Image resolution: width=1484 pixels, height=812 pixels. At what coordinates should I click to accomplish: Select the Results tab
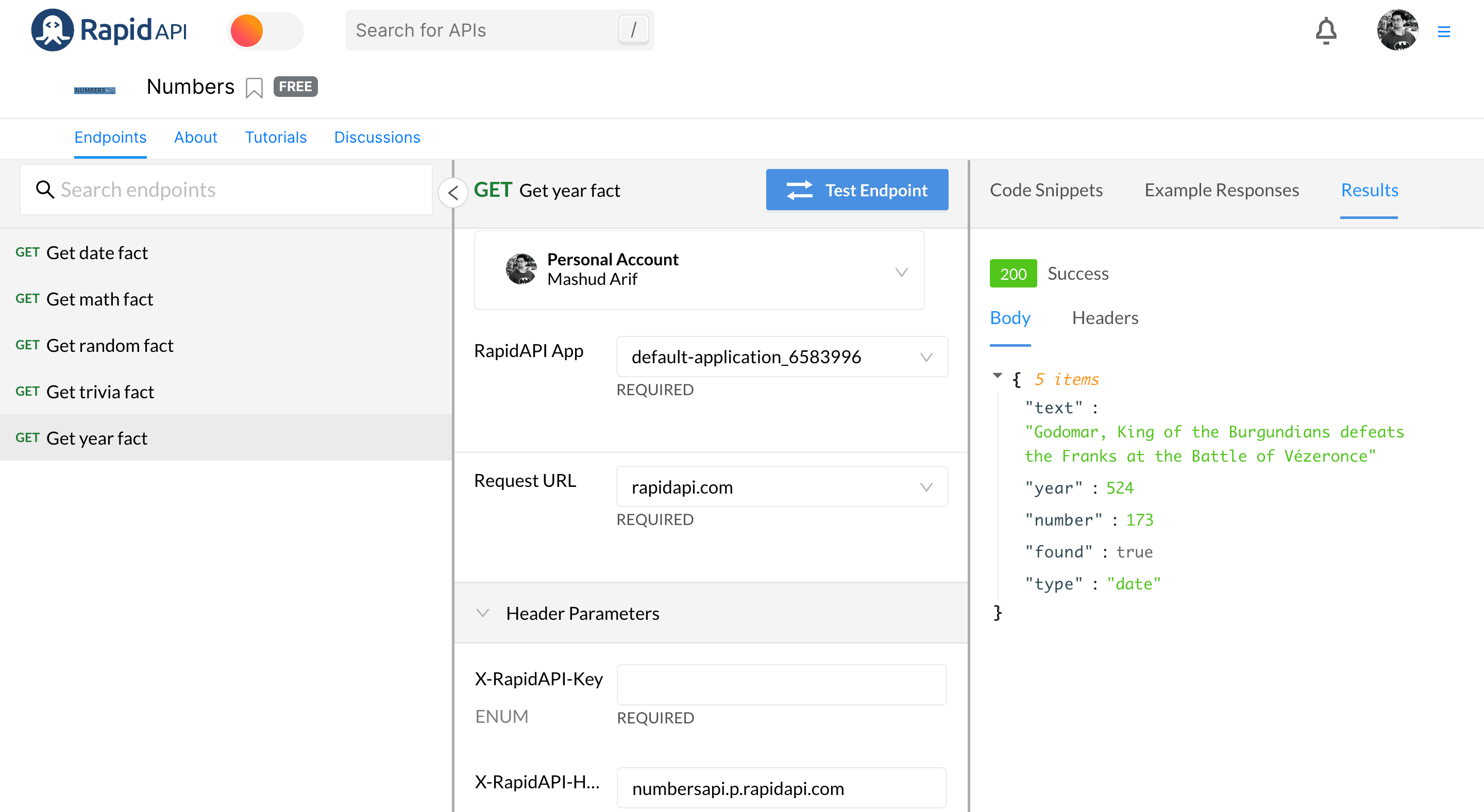pos(1370,190)
